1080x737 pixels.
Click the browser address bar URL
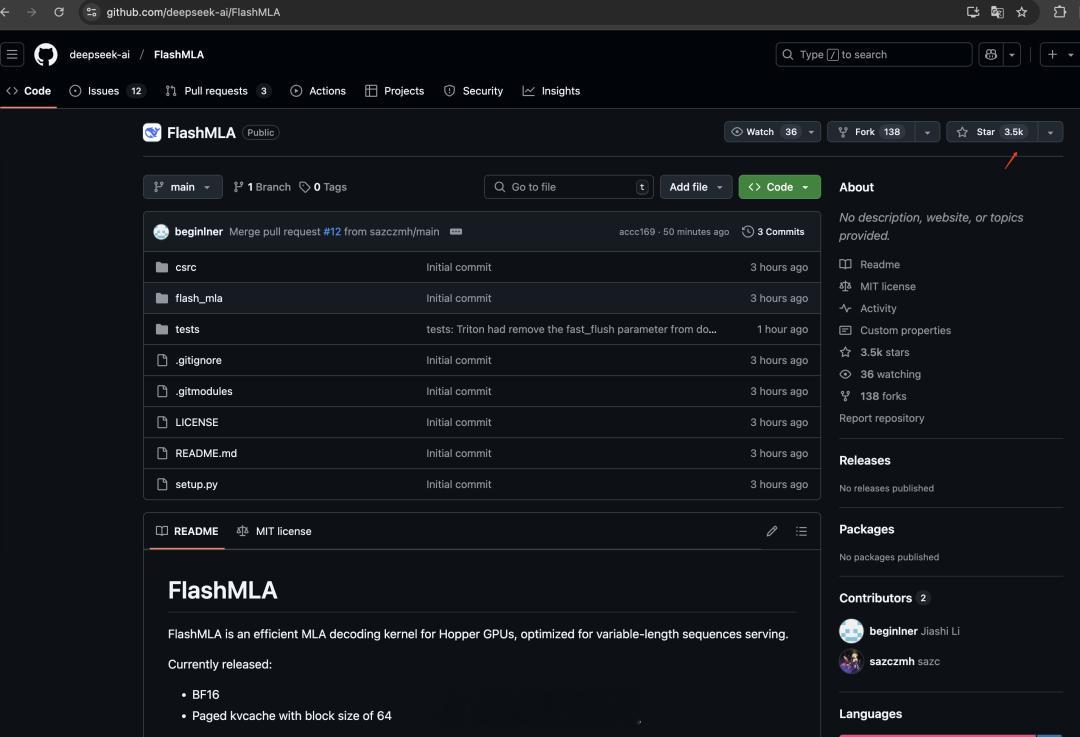pyautogui.click(x=193, y=12)
